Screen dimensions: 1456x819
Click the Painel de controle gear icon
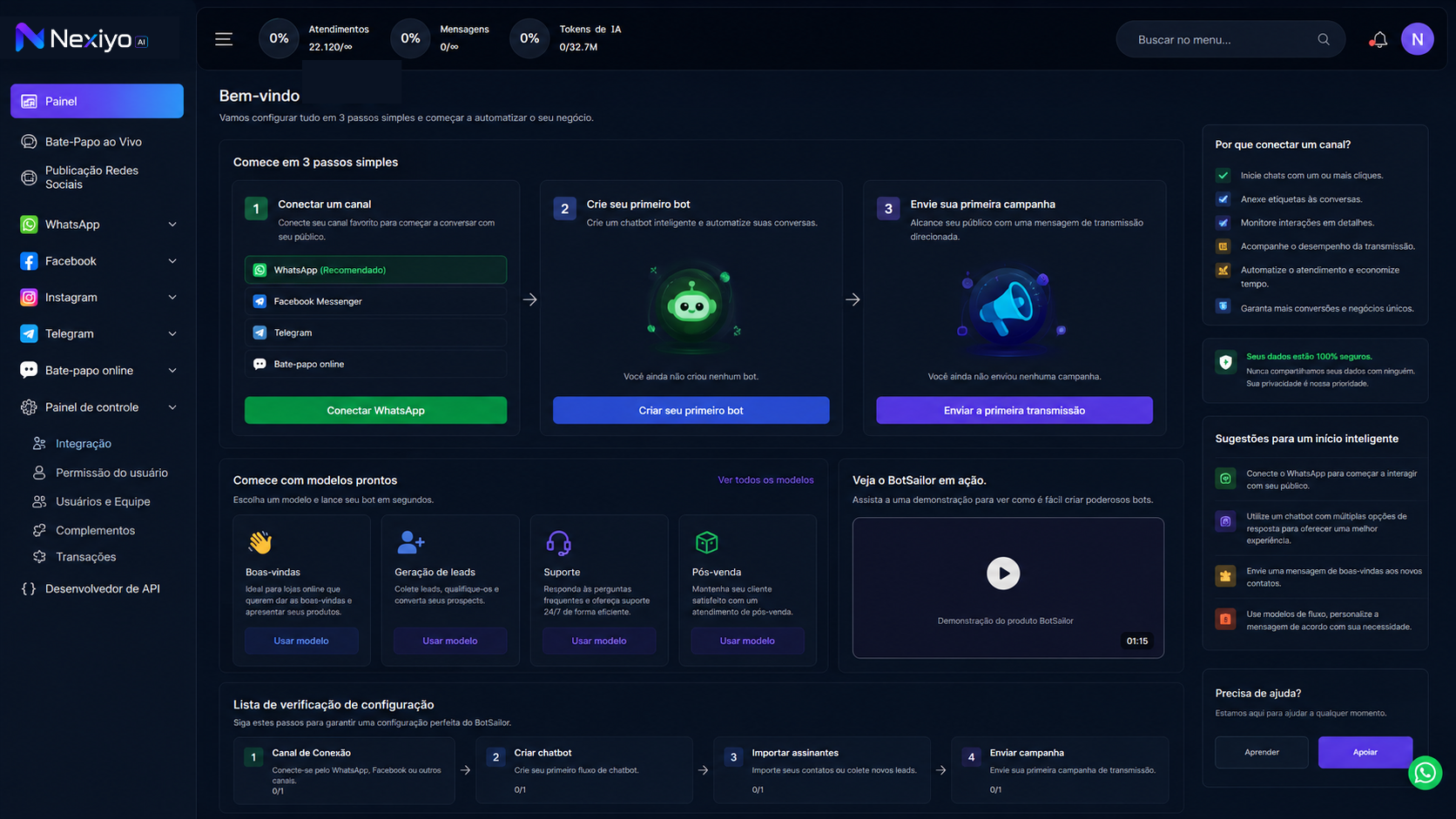pyautogui.click(x=29, y=407)
